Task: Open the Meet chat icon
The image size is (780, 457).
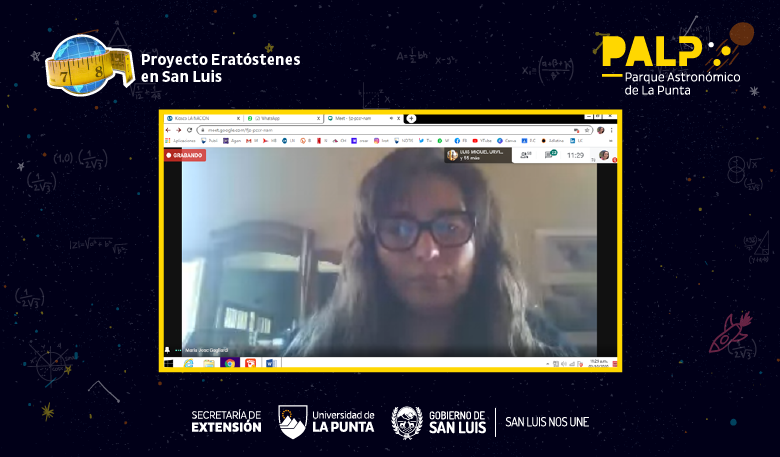Action: click(x=550, y=155)
